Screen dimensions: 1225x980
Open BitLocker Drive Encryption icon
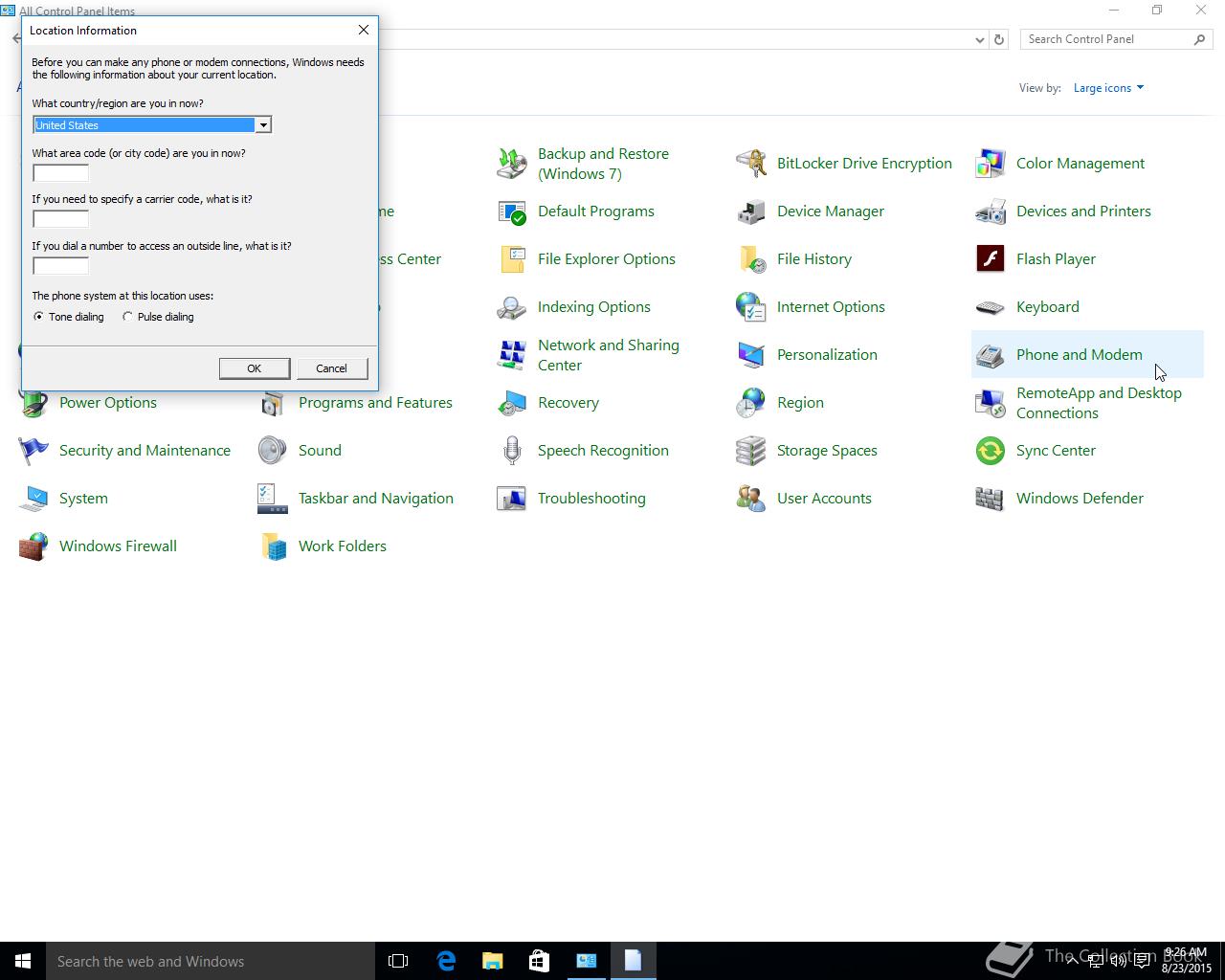[751, 164]
